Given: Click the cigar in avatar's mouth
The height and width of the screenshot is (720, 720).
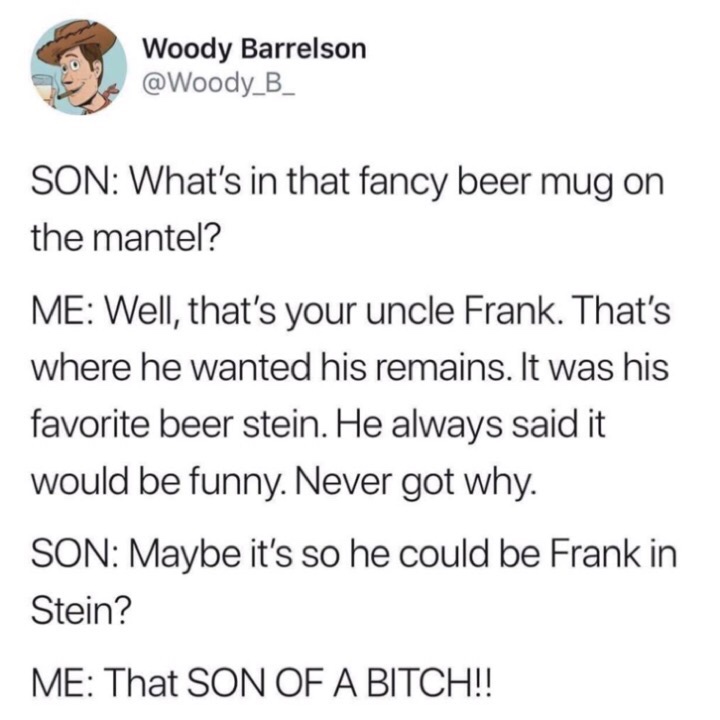Looking at the screenshot, I should (x=68, y=95).
